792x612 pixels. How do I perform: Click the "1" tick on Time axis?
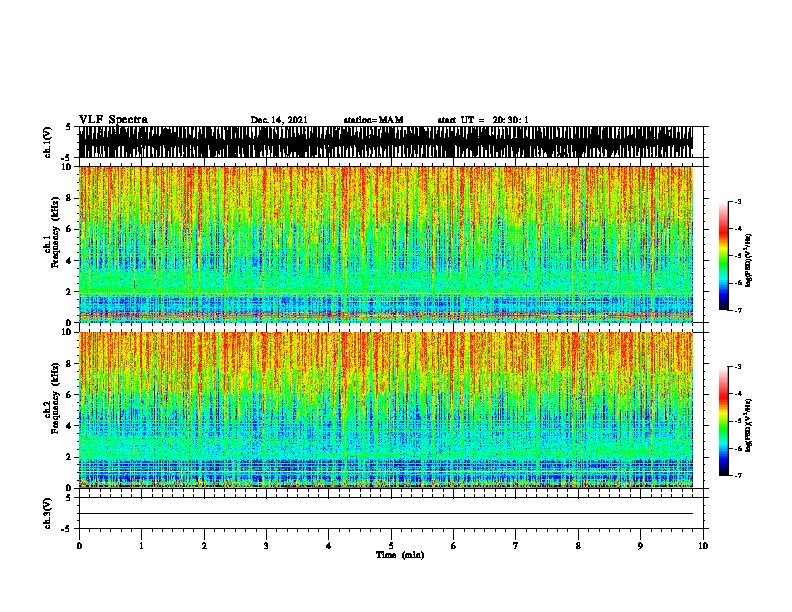(x=141, y=546)
